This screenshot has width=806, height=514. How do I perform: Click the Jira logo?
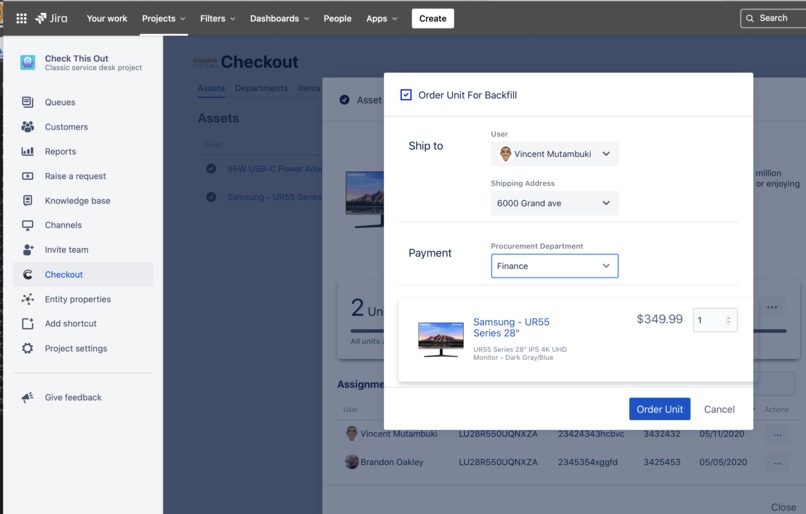(x=51, y=19)
